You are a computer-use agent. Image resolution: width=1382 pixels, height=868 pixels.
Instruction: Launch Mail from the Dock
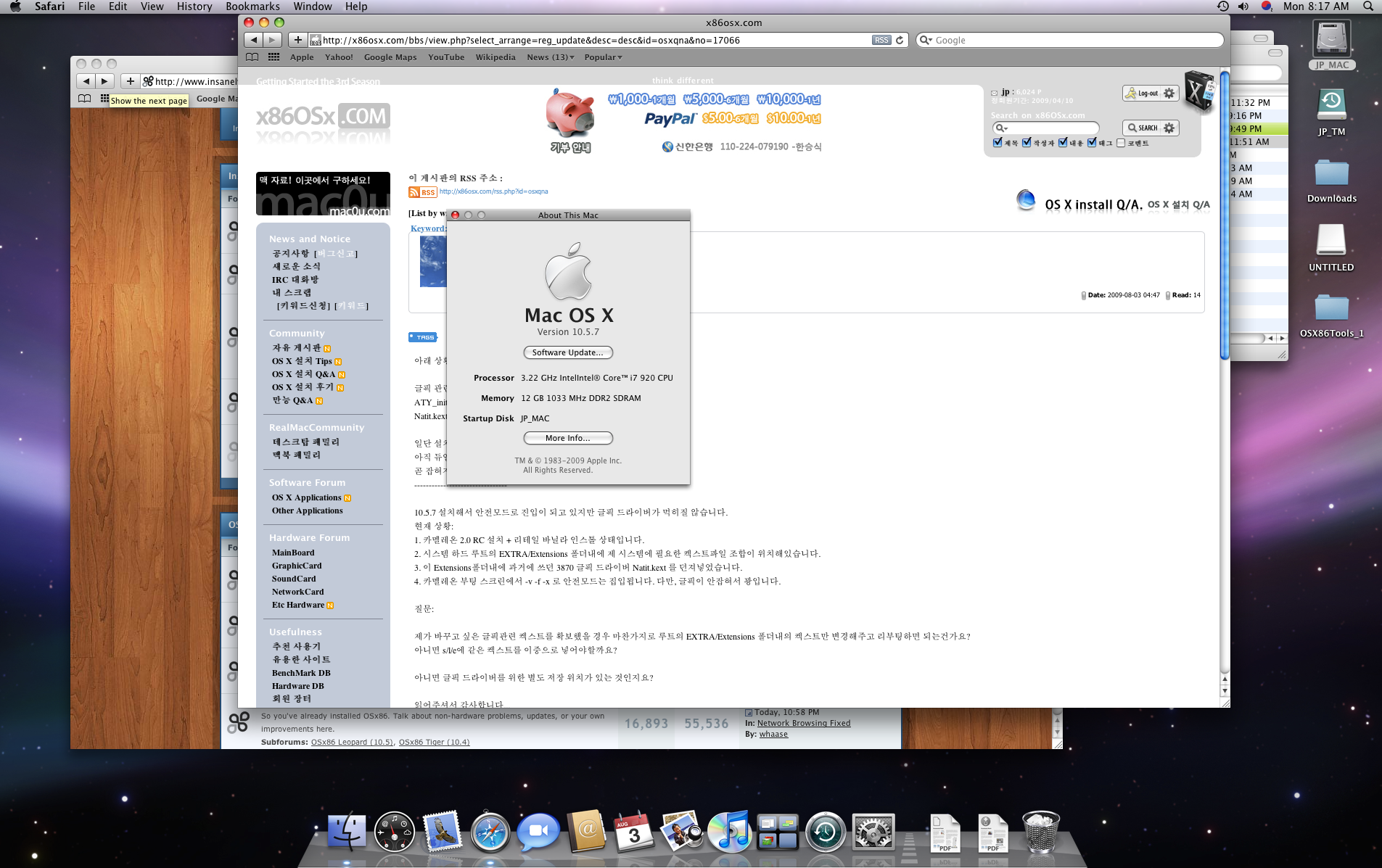click(x=442, y=832)
